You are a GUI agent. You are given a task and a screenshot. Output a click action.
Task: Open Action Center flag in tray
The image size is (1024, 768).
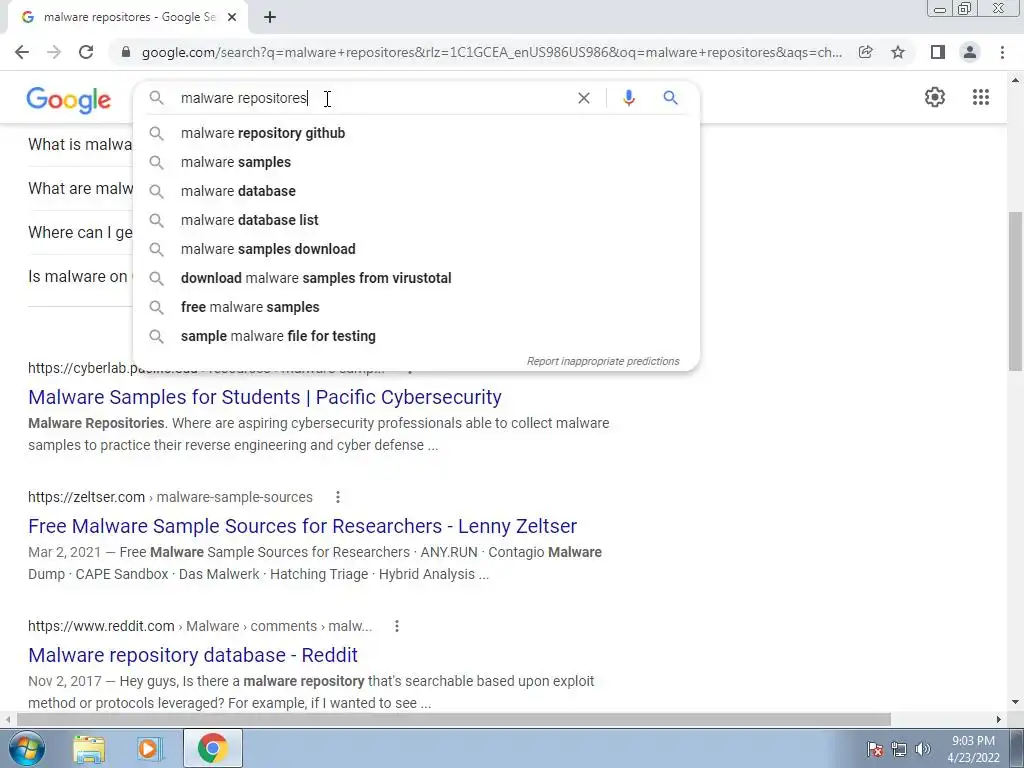[x=875, y=749]
